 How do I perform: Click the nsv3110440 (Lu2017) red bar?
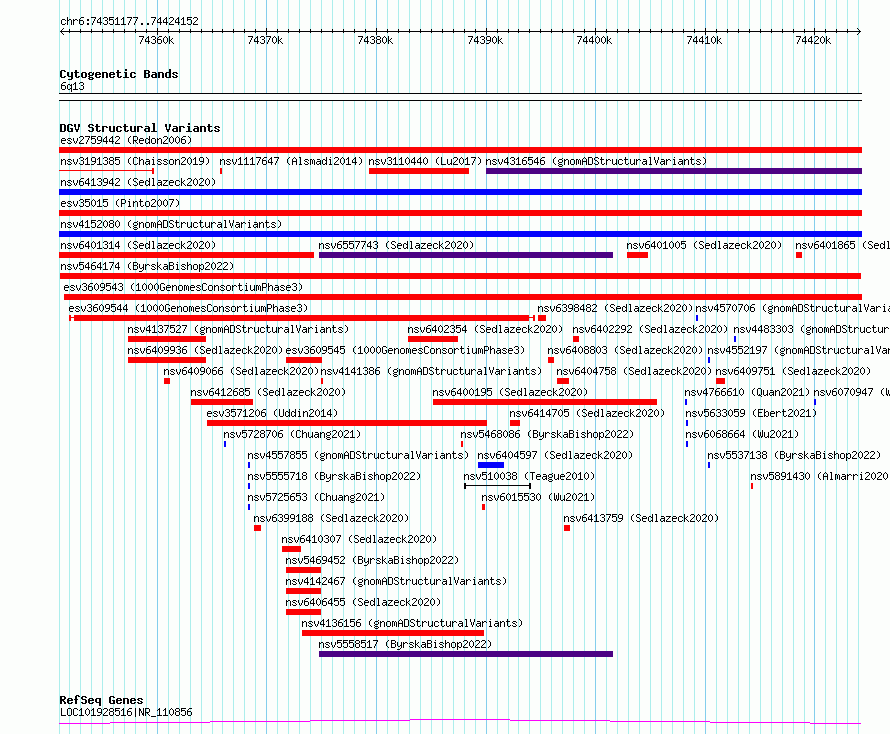point(419,171)
